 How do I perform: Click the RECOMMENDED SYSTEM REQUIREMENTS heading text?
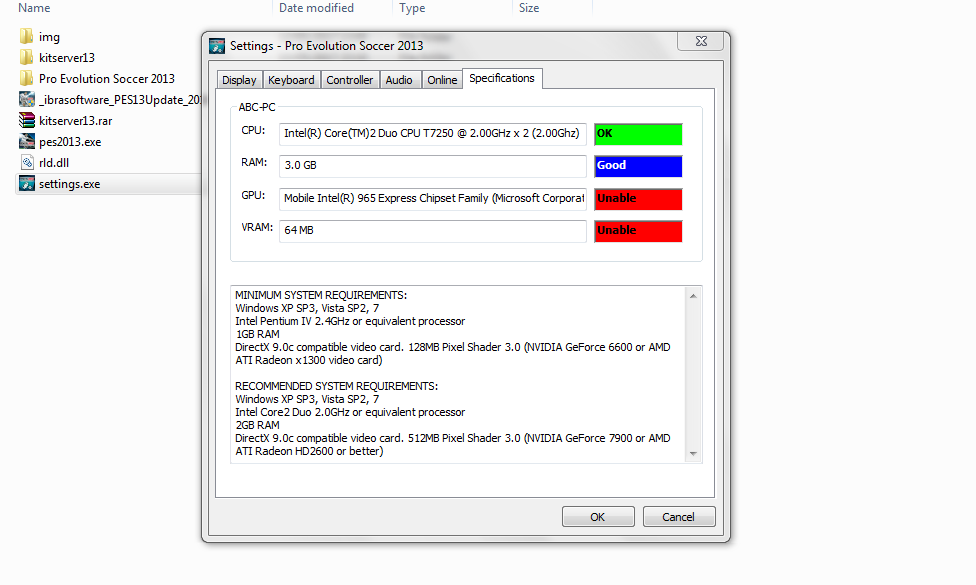point(337,386)
